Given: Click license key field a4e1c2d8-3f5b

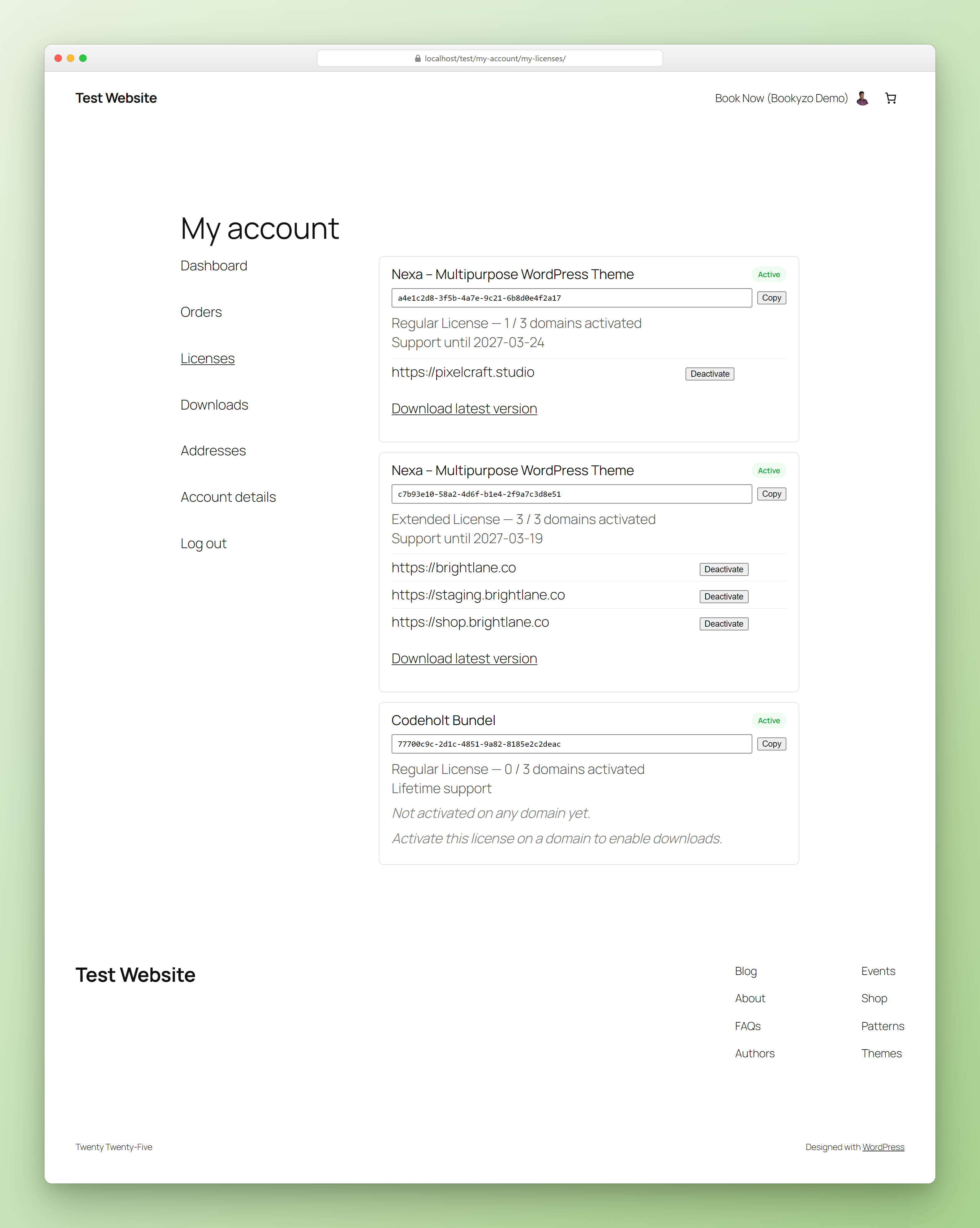Looking at the screenshot, I should 571,298.
